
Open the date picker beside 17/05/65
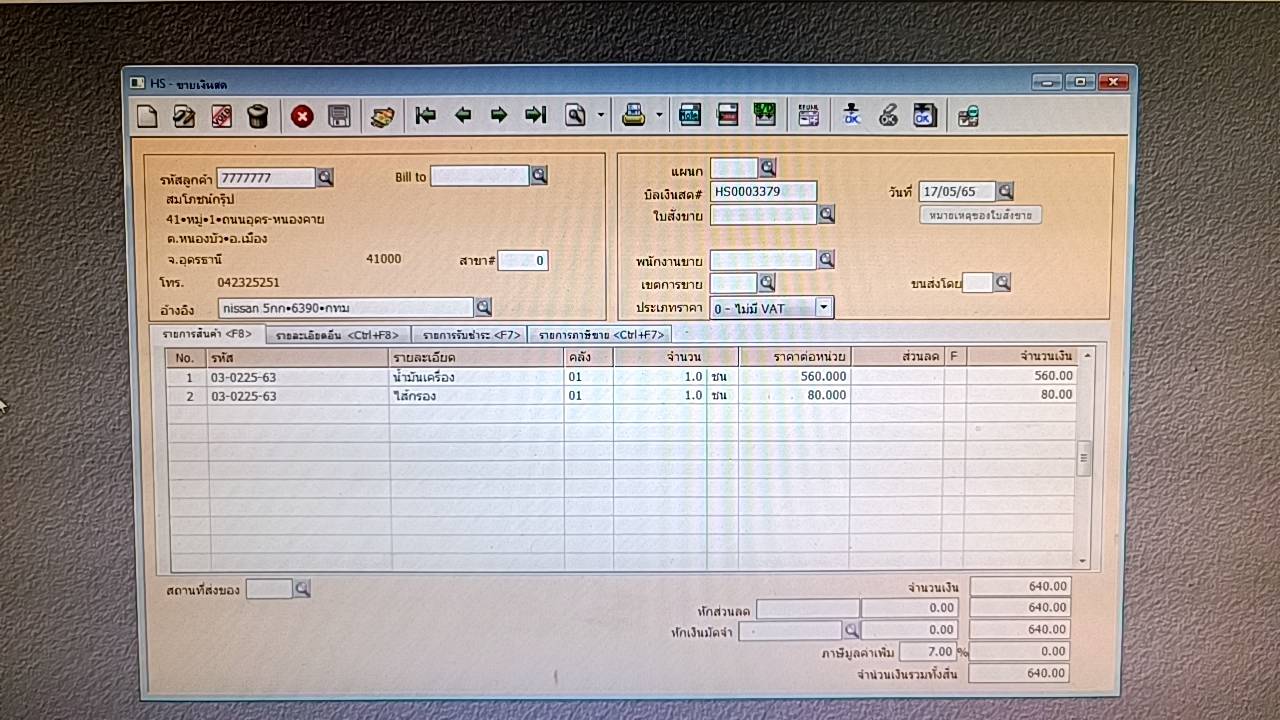(1005, 191)
